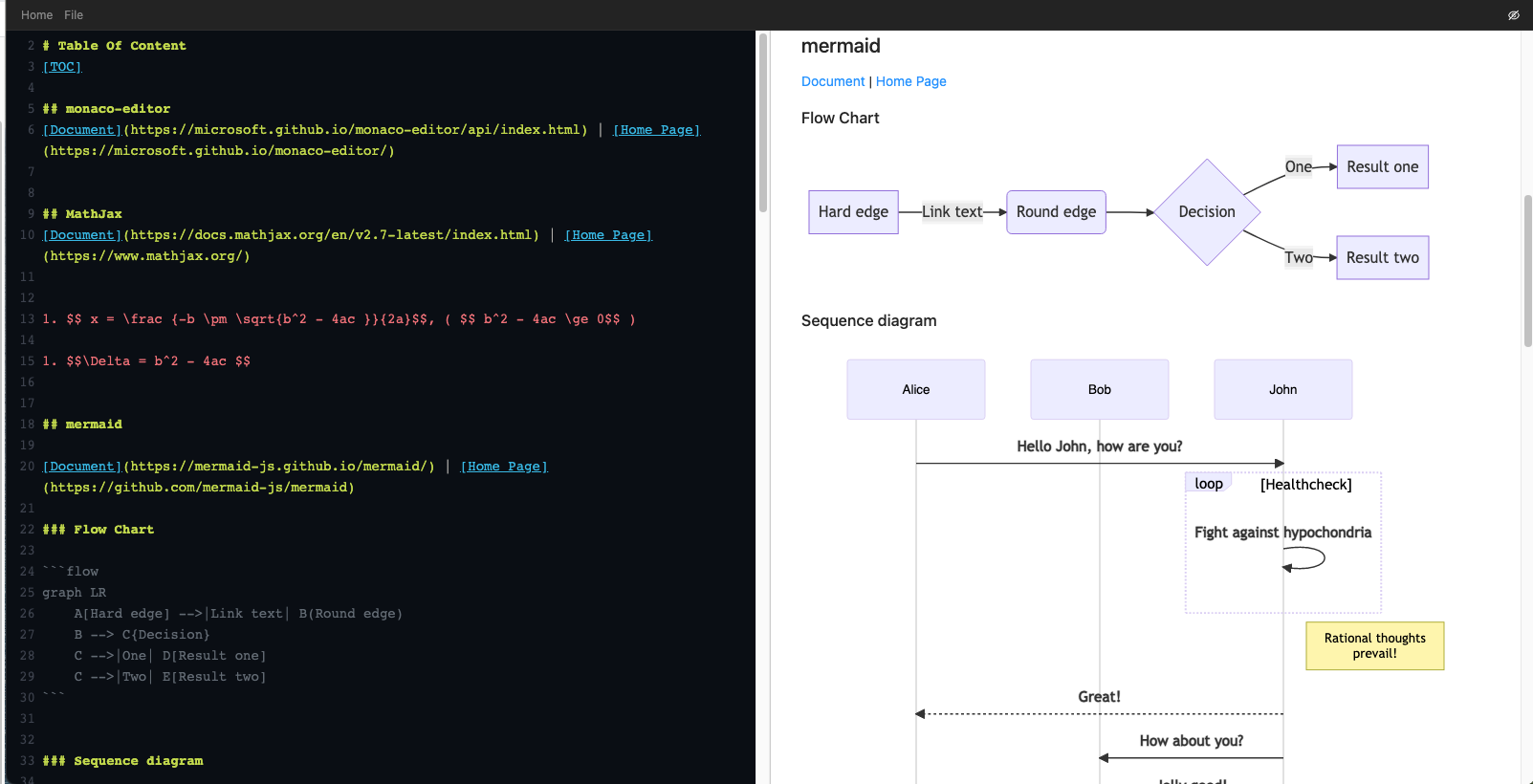Select the Round edge flowchart node
Image resolution: width=1533 pixels, height=784 pixels.
(x=1056, y=212)
